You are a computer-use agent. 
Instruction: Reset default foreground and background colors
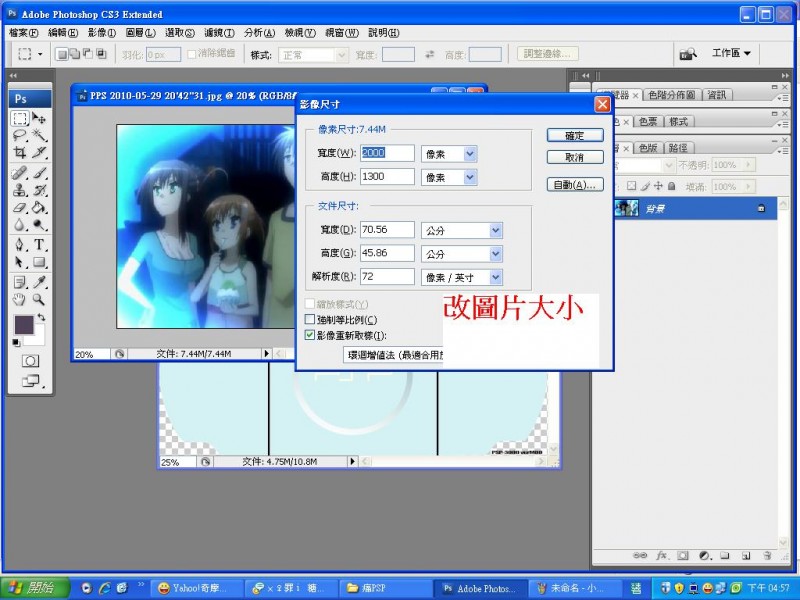click(16, 342)
